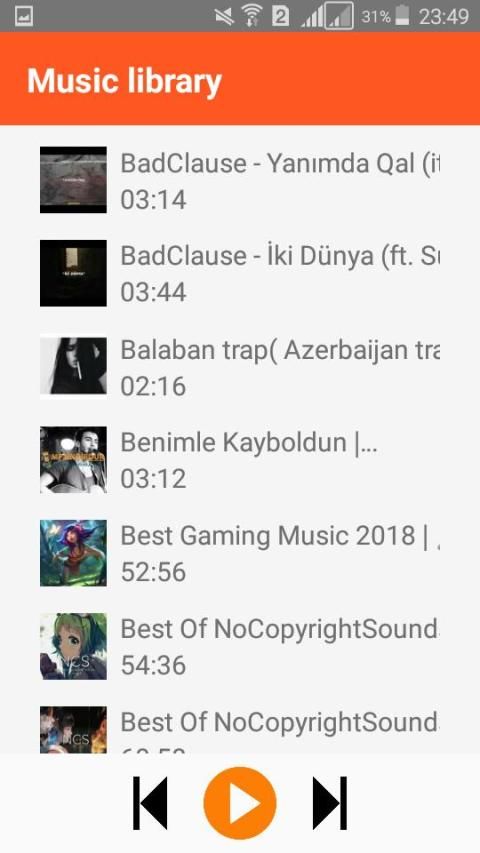Image resolution: width=480 pixels, height=853 pixels.
Task: Play Best Gaming Music 2018 mix
Action: point(240,553)
